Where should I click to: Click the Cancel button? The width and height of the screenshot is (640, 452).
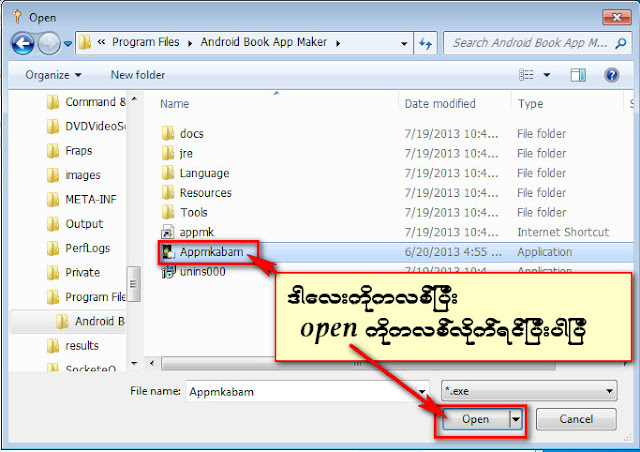click(x=576, y=419)
